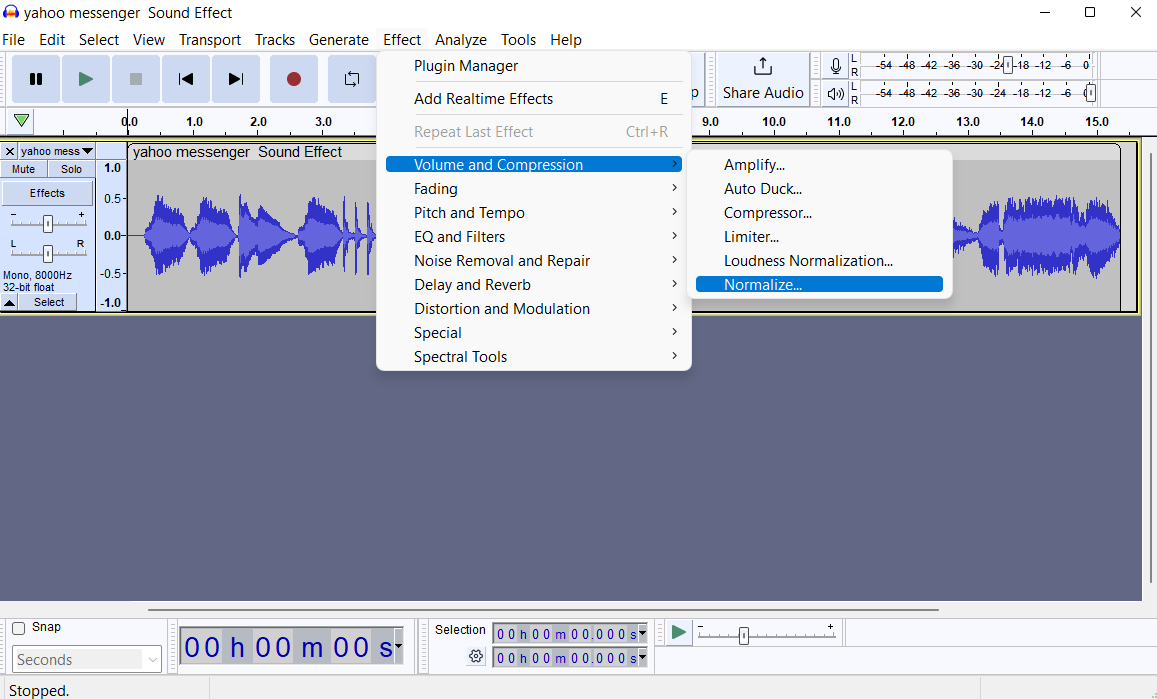The height and width of the screenshot is (699, 1157).
Task: Click the Share Audio icon
Action: pos(762,79)
